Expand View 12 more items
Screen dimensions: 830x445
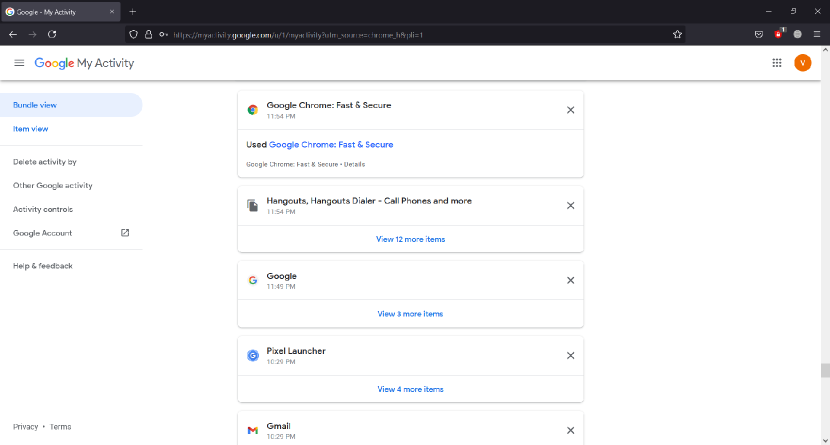click(x=410, y=239)
